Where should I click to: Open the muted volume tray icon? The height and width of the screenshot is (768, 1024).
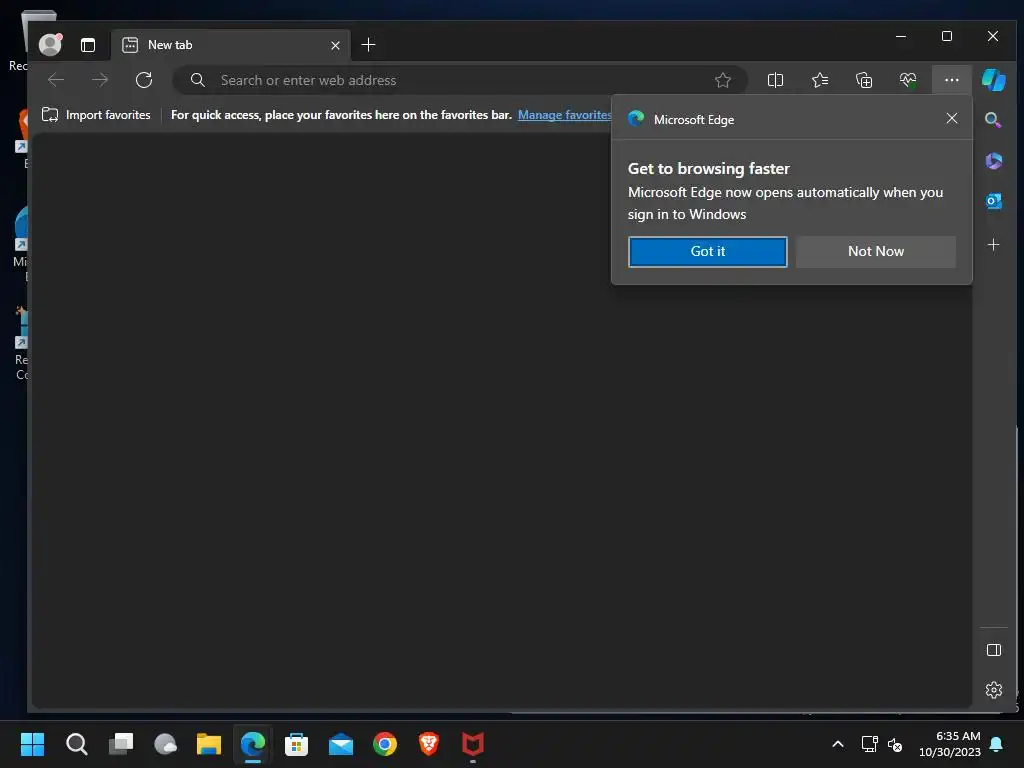click(x=895, y=744)
